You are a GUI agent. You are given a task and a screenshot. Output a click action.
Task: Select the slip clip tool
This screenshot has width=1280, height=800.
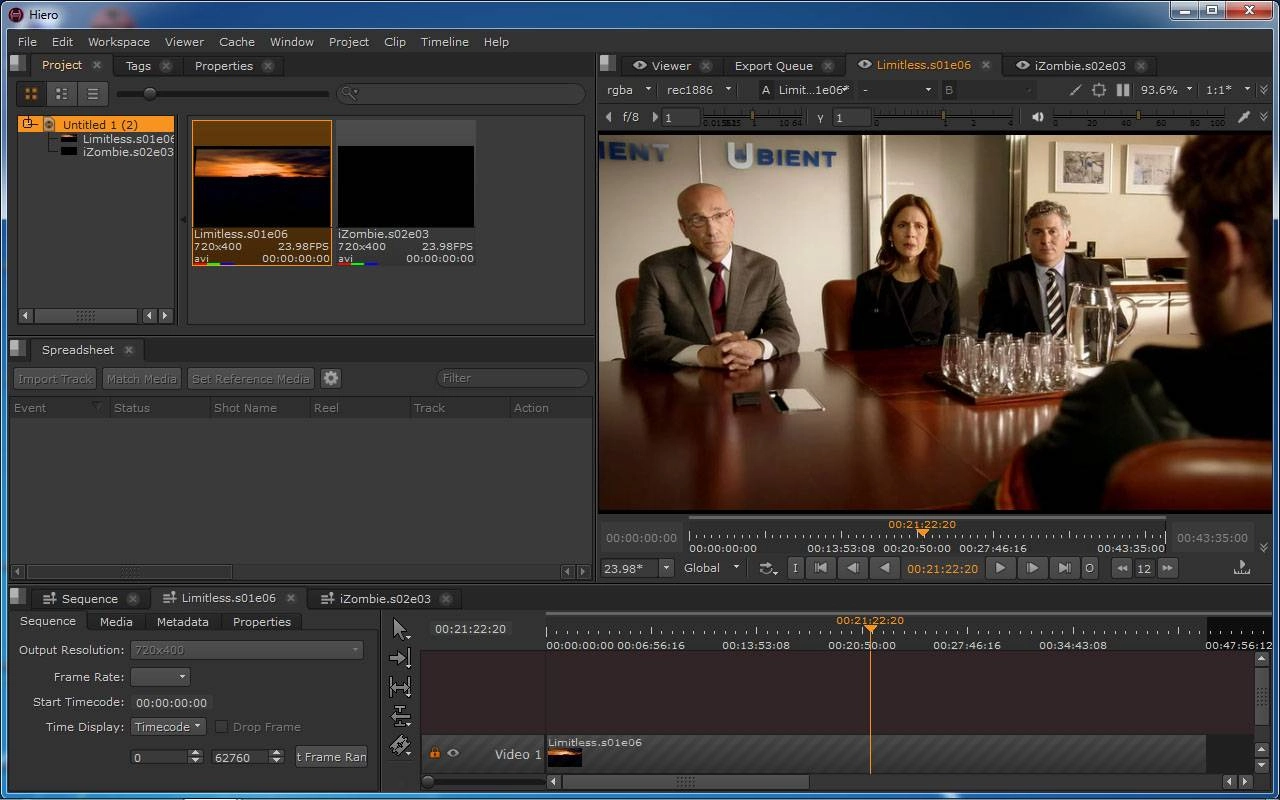(x=401, y=687)
